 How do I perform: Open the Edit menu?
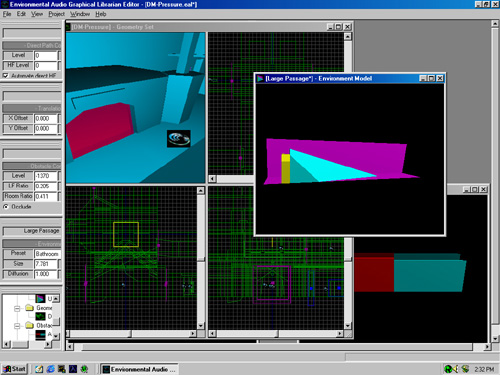(x=21, y=14)
